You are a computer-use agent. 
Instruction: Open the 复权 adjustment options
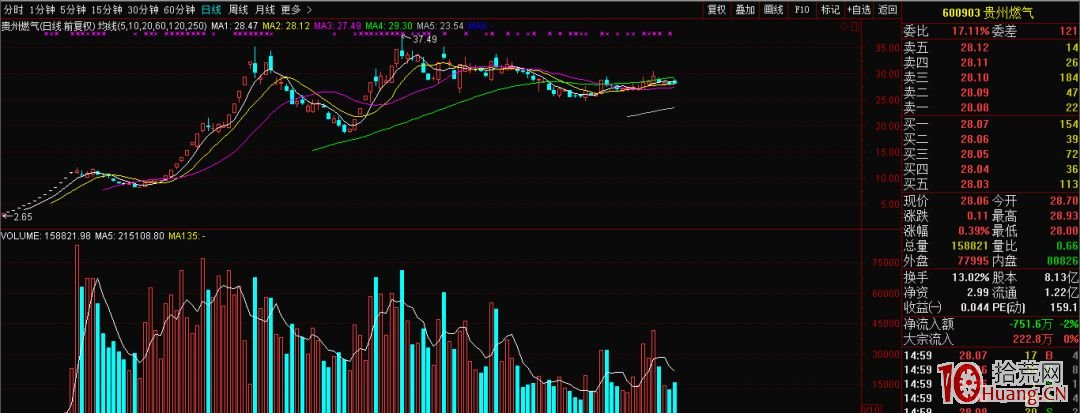(717, 10)
